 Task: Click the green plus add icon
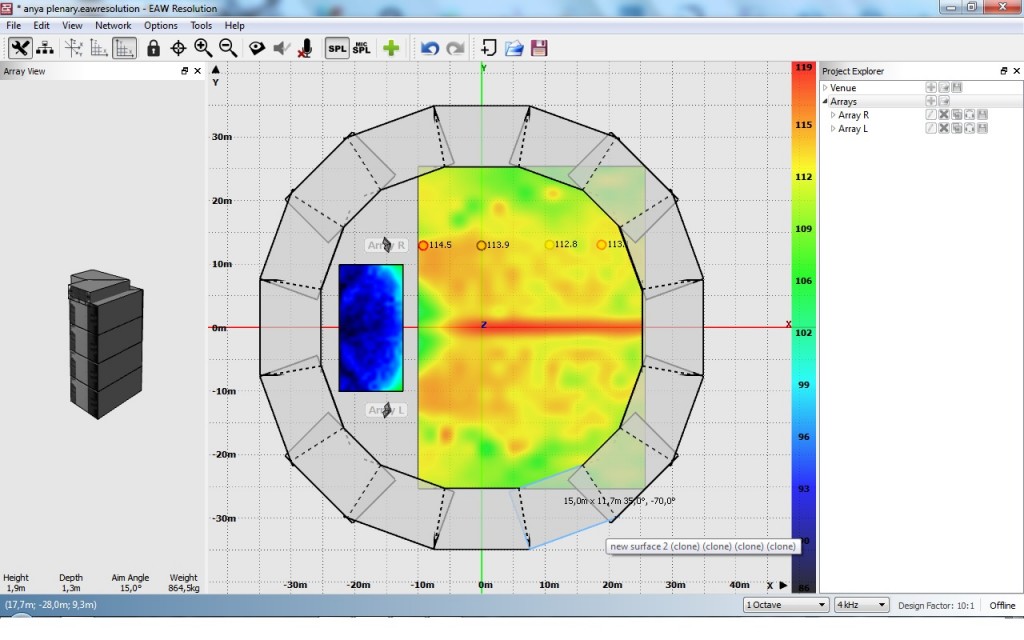point(391,48)
